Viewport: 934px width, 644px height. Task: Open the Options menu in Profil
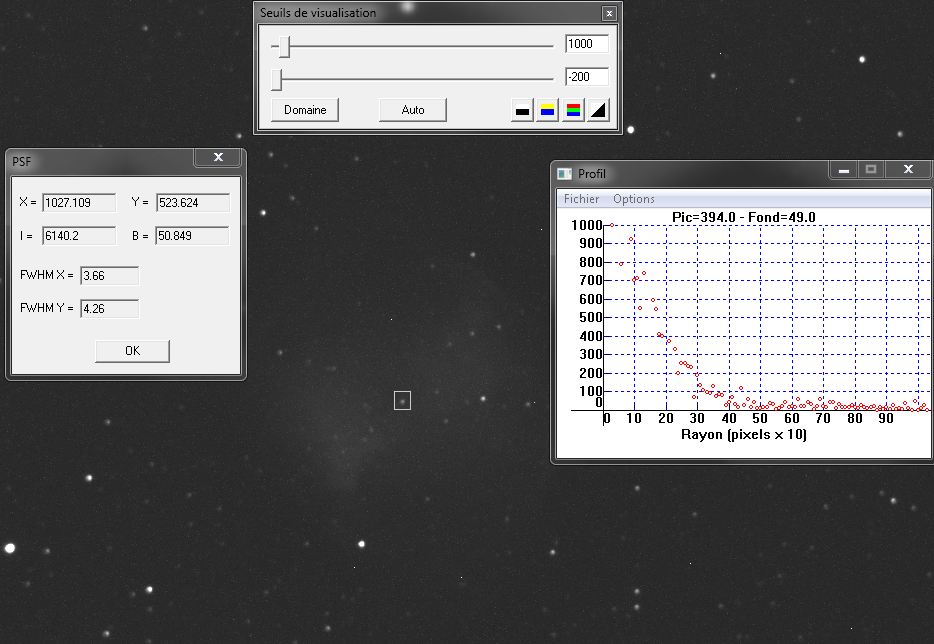click(x=634, y=199)
